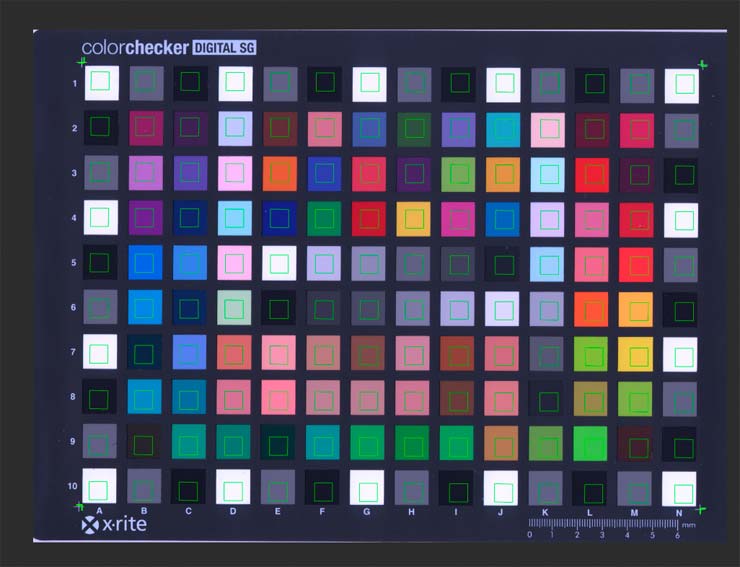Choose the light pink patch at K2
This screenshot has height=567, width=740.
click(x=548, y=130)
